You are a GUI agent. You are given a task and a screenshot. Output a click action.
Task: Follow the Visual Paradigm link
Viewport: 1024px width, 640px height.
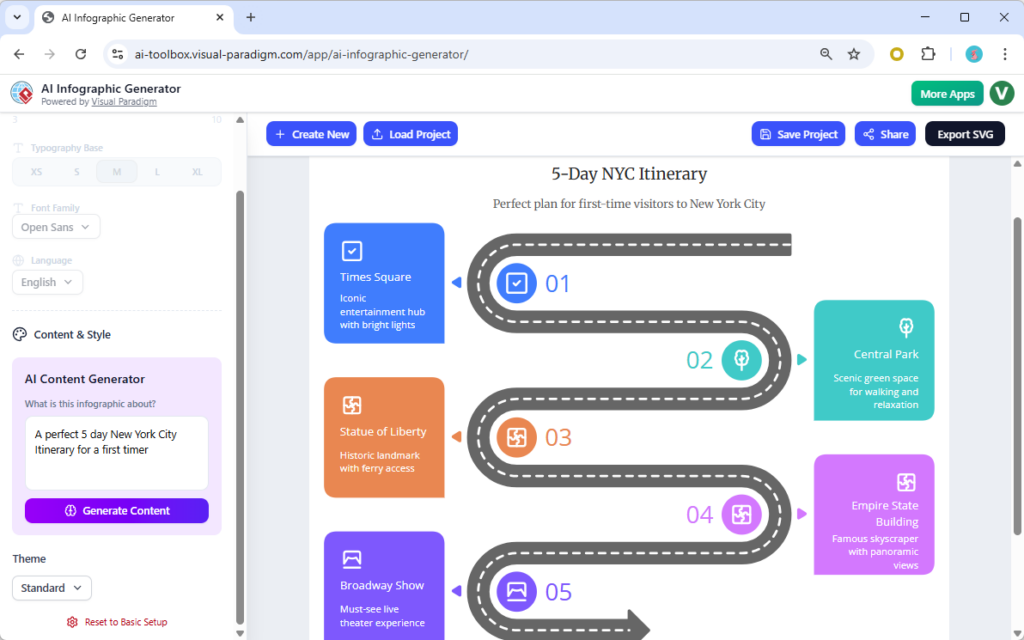[123, 101]
